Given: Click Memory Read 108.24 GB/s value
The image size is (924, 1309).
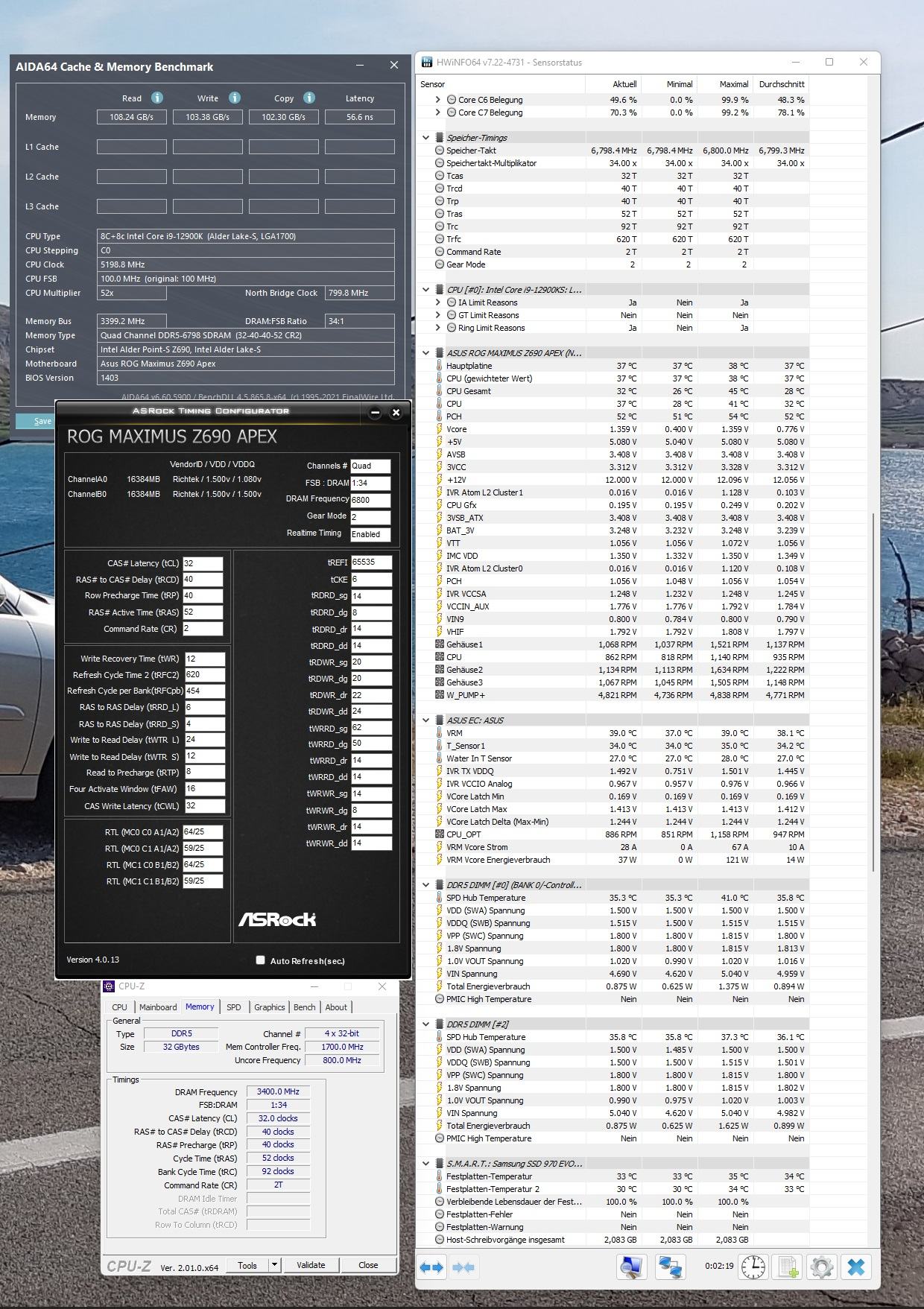Looking at the screenshot, I should coord(132,117).
